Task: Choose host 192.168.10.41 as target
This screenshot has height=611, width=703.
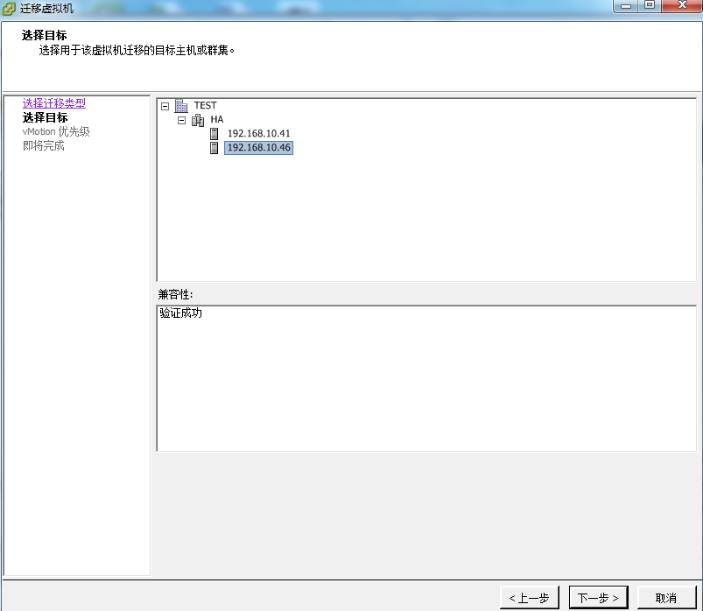Action: [258, 133]
